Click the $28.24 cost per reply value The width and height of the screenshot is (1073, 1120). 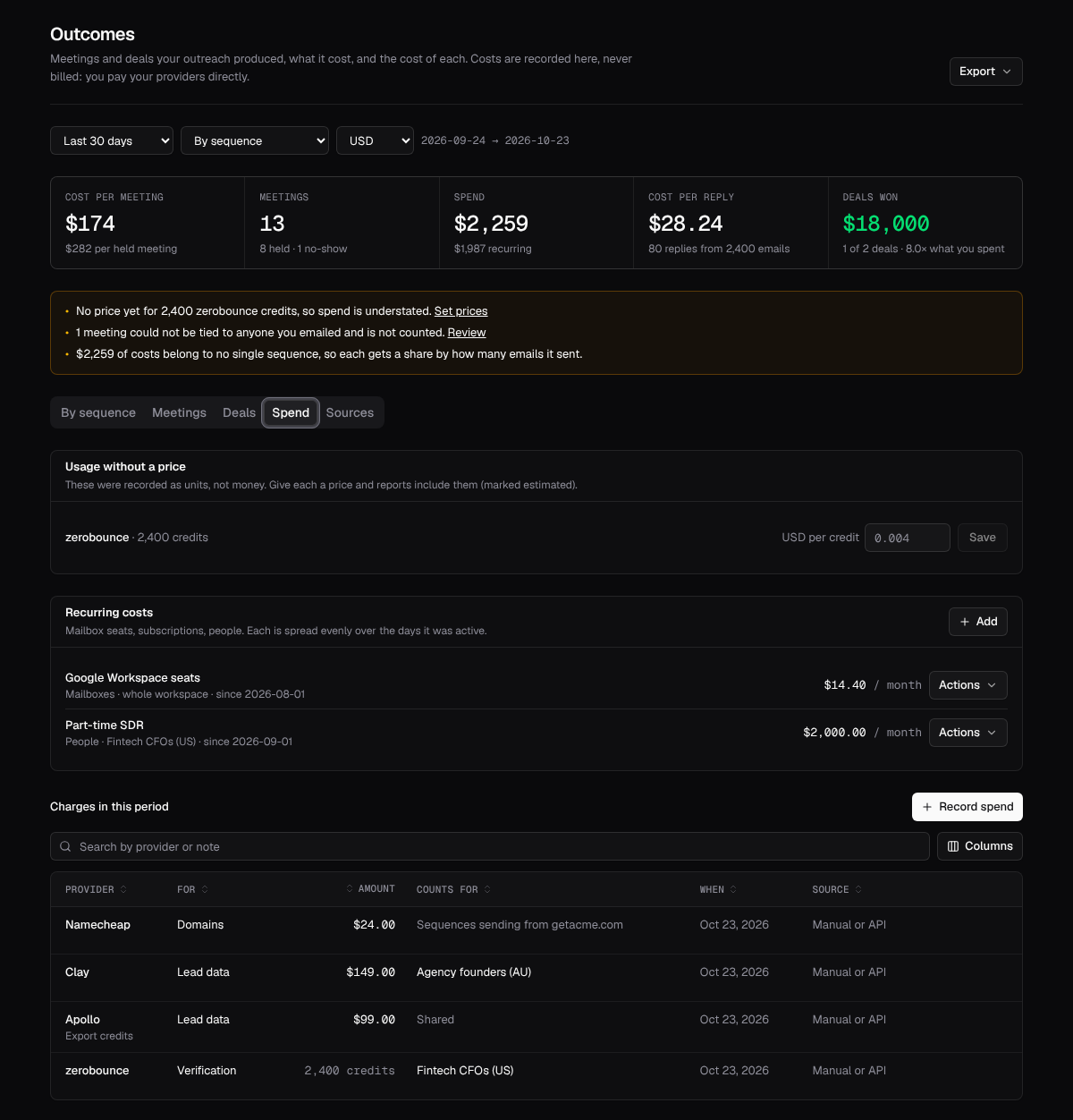point(686,224)
